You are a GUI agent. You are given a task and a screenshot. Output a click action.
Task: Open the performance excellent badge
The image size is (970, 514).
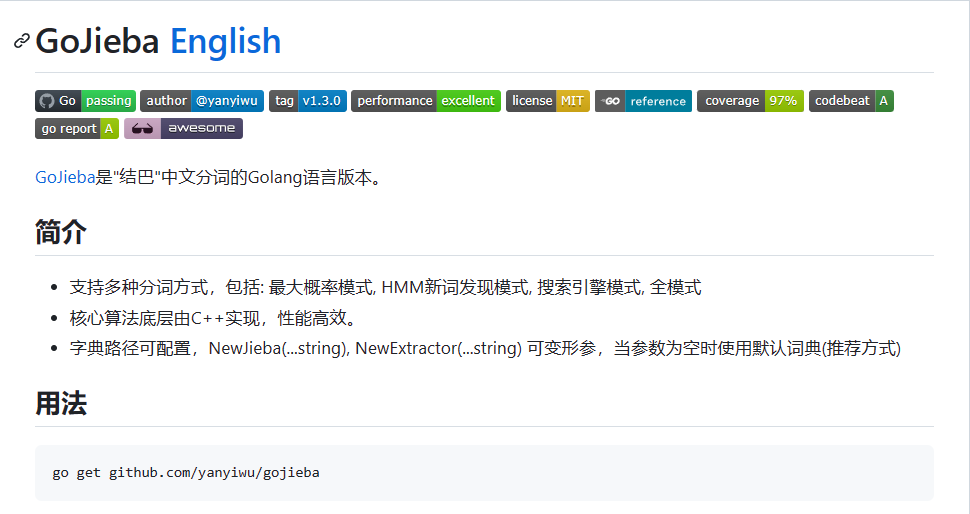coord(426,101)
